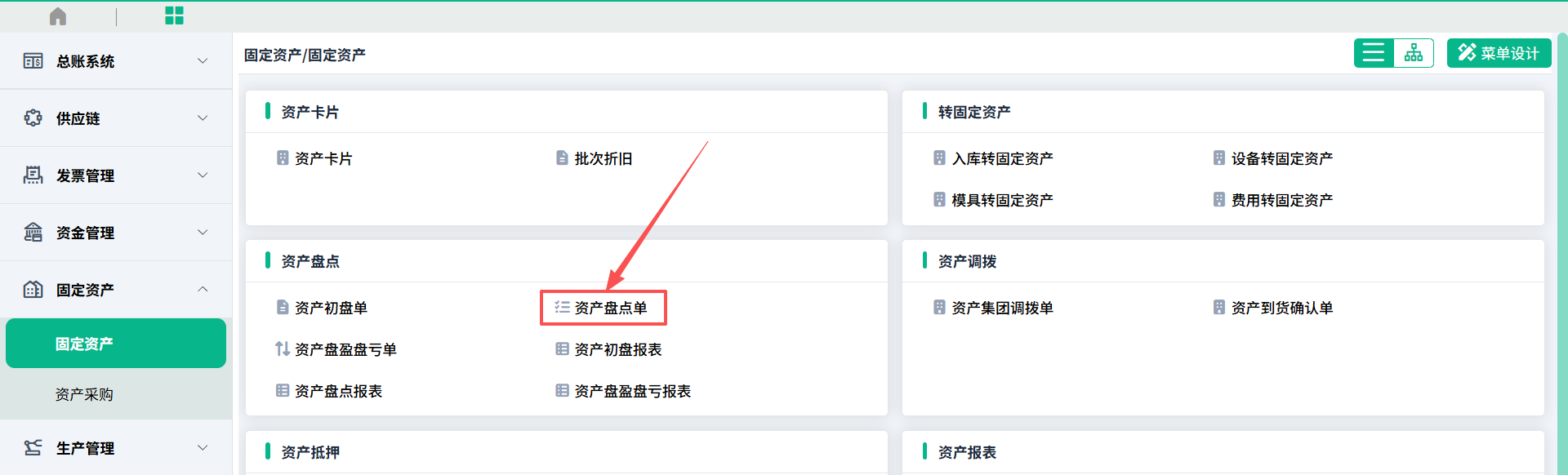Image resolution: width=1568 pixels, height=475 pixels.
Task: Click the vertical scrollbar on right edge
Action: [x=1562, y=253]
